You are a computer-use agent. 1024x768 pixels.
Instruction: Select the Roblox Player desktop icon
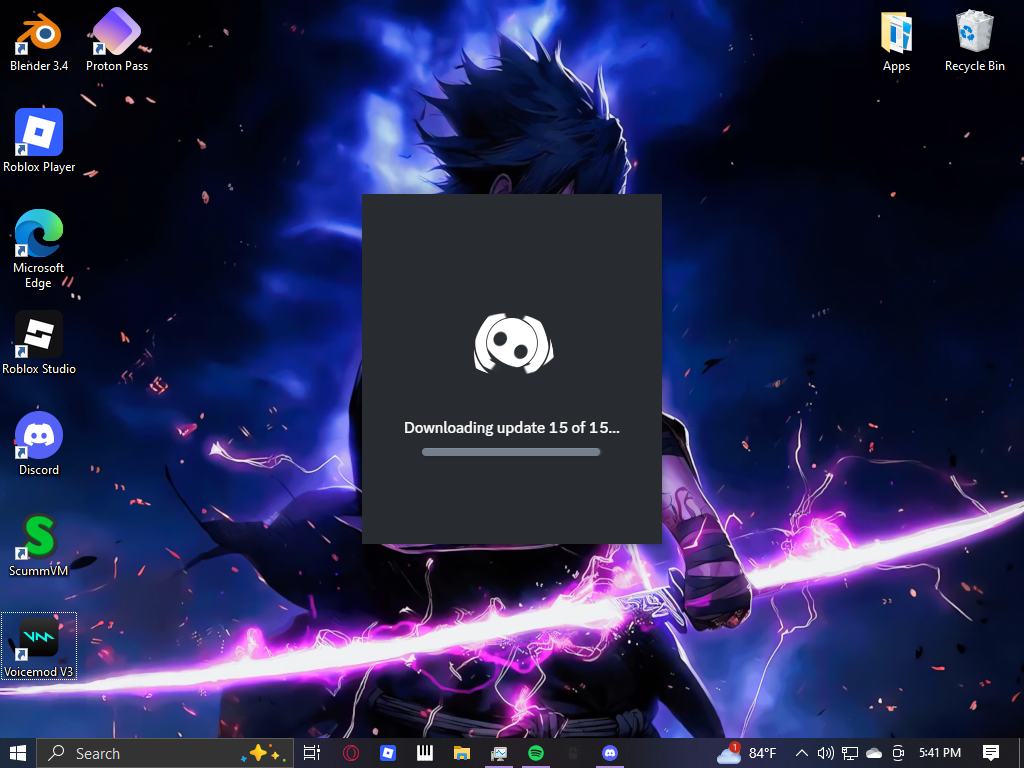pos(39,141)
